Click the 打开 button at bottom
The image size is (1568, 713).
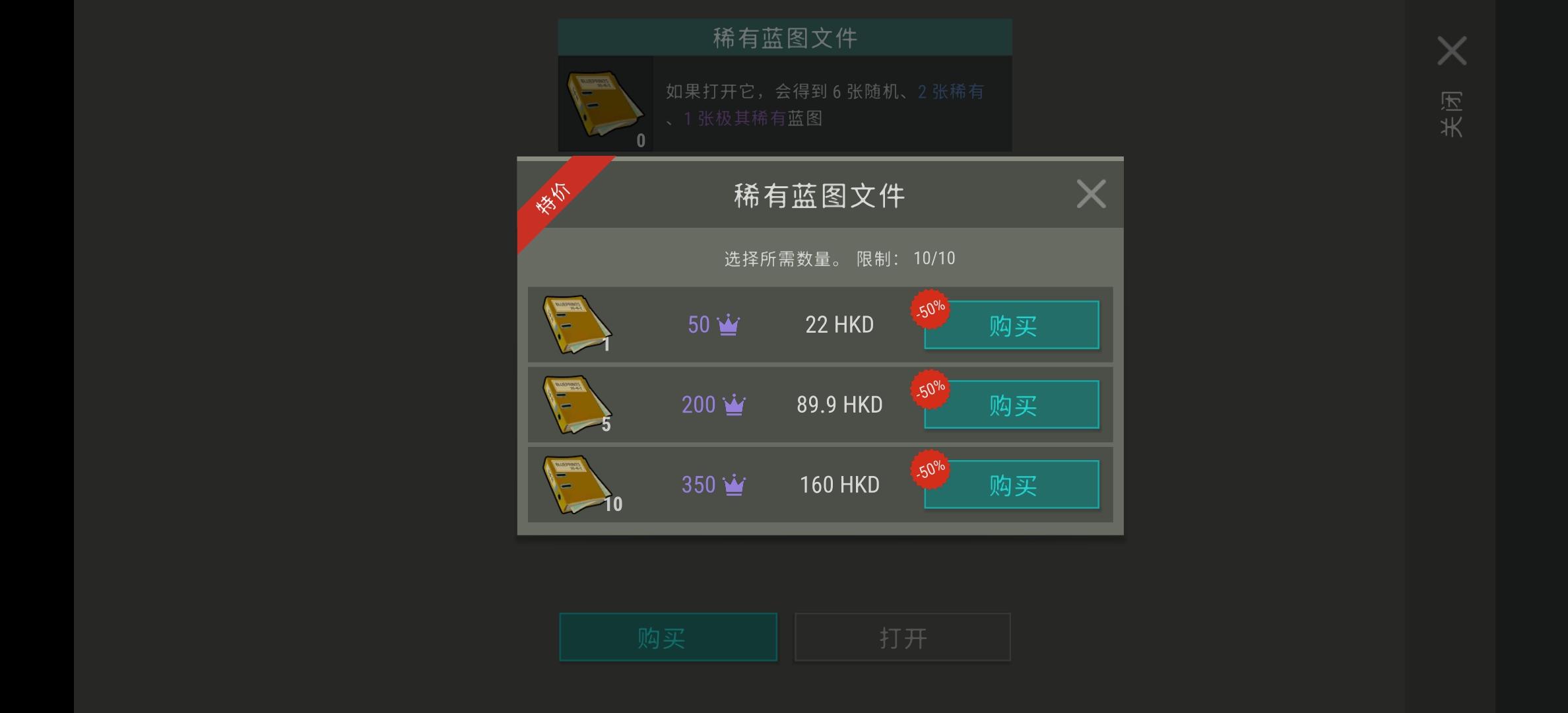click(903, 637)
